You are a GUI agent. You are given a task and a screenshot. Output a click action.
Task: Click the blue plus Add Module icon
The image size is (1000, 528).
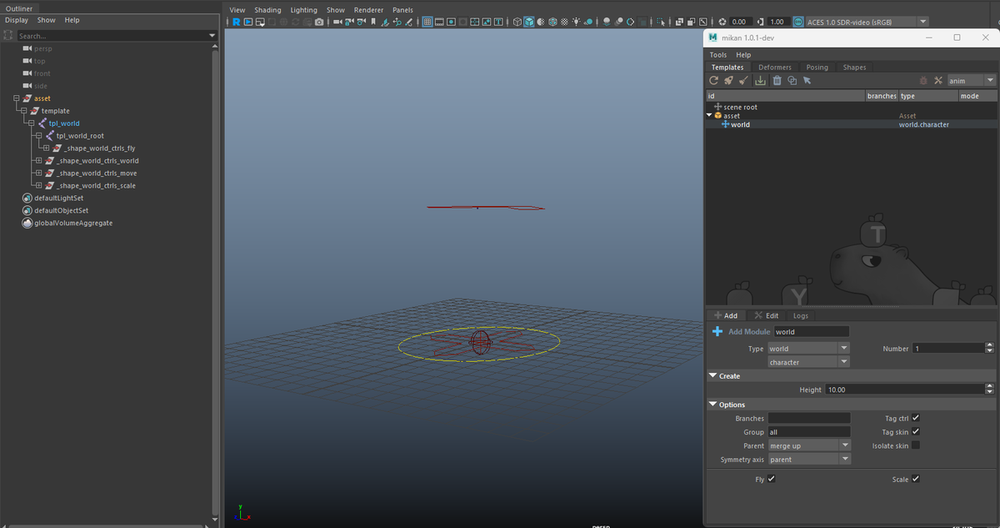717,331
